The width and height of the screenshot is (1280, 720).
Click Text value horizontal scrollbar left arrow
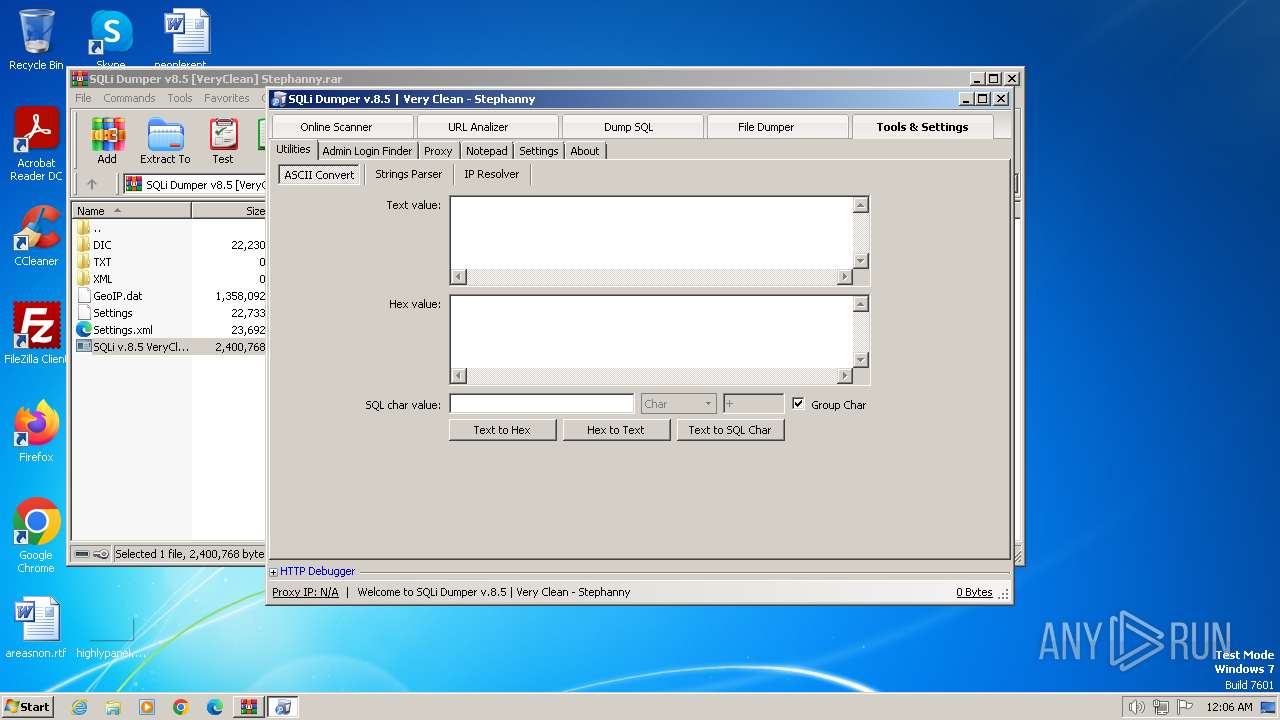pyautogui.click(x=459, y=277)
